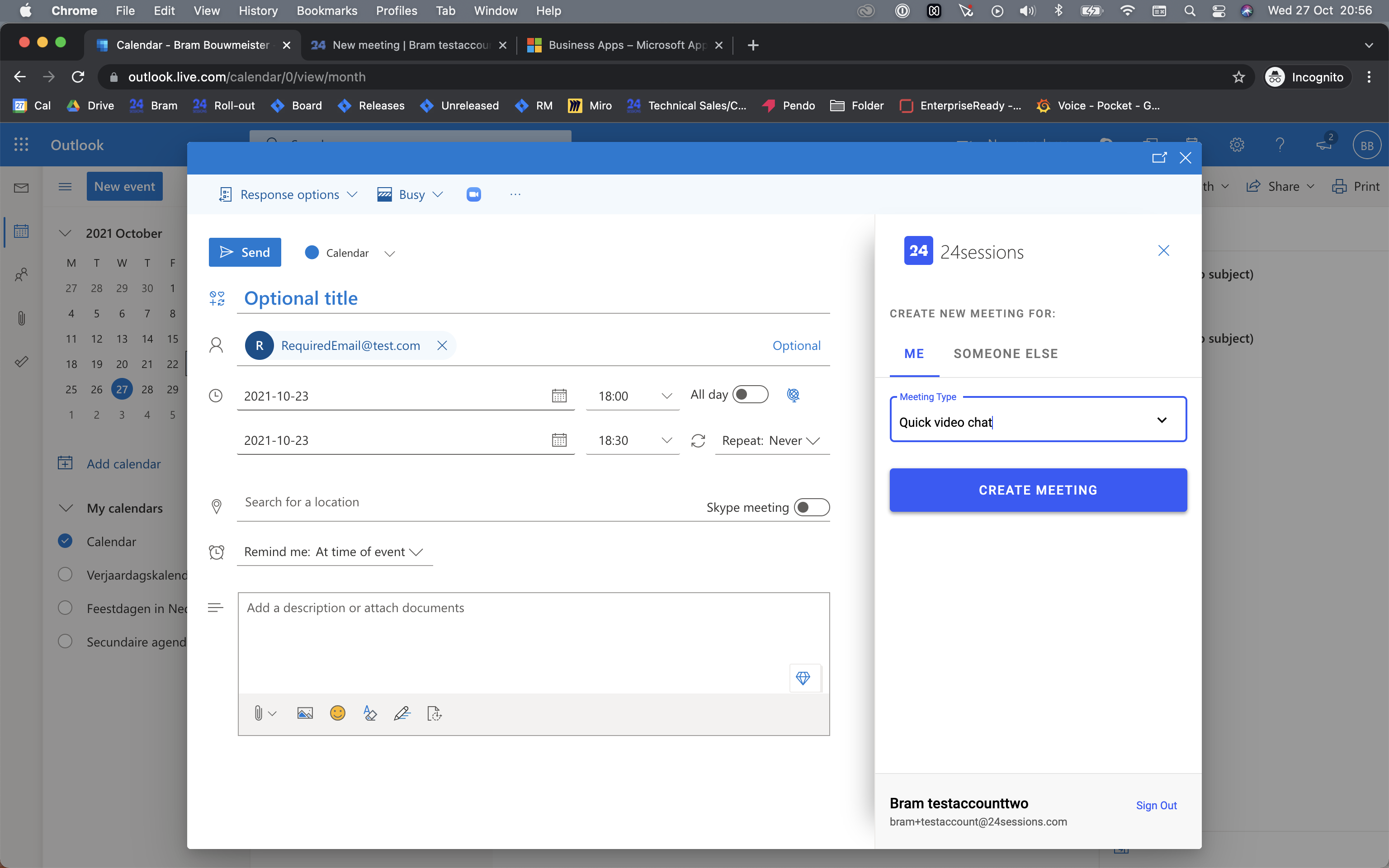The height and width of the screenshot is (868, 1389).
Task: Open the three-dots more options menu
Action: pos(515,194)
